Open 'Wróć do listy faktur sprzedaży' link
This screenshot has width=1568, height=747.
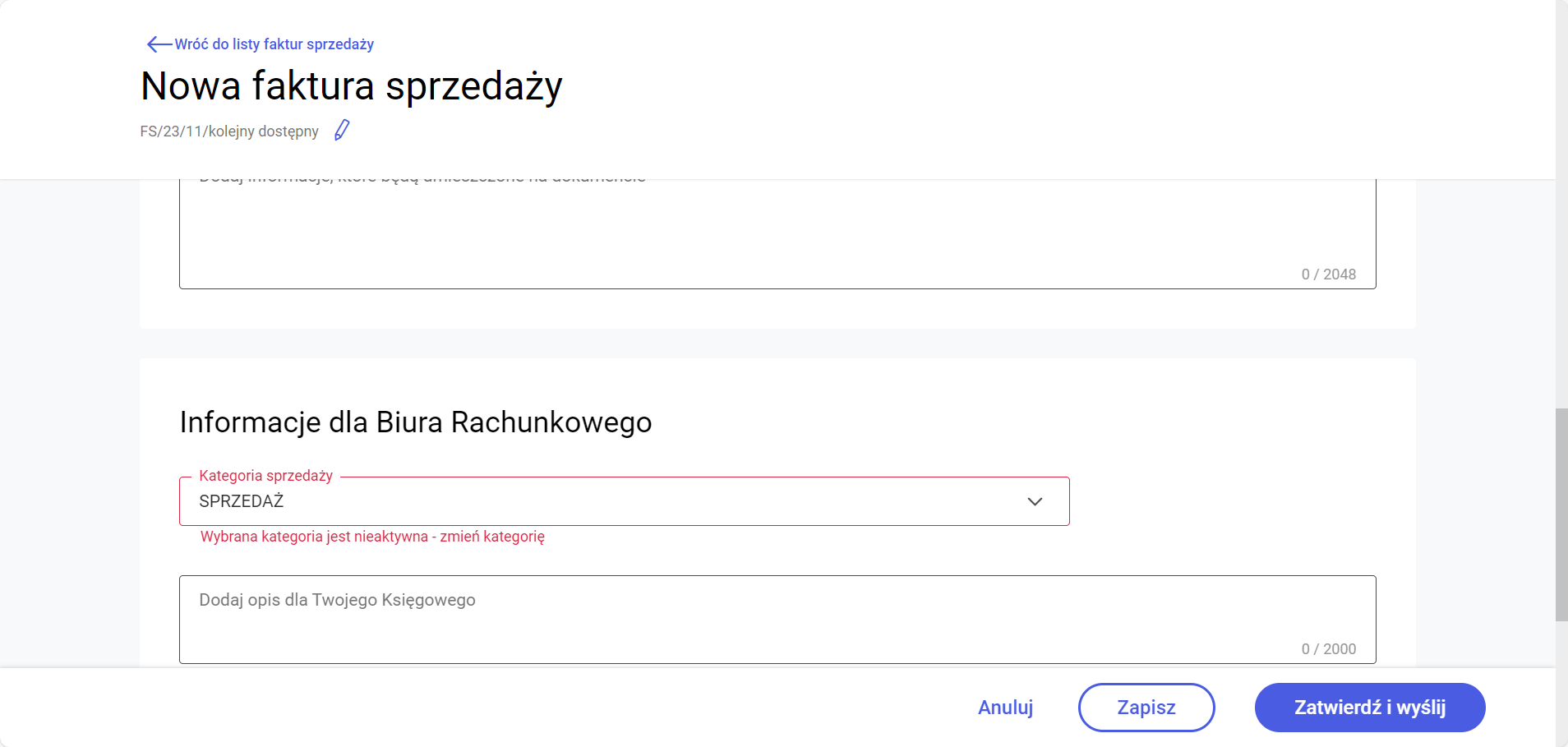274,44
